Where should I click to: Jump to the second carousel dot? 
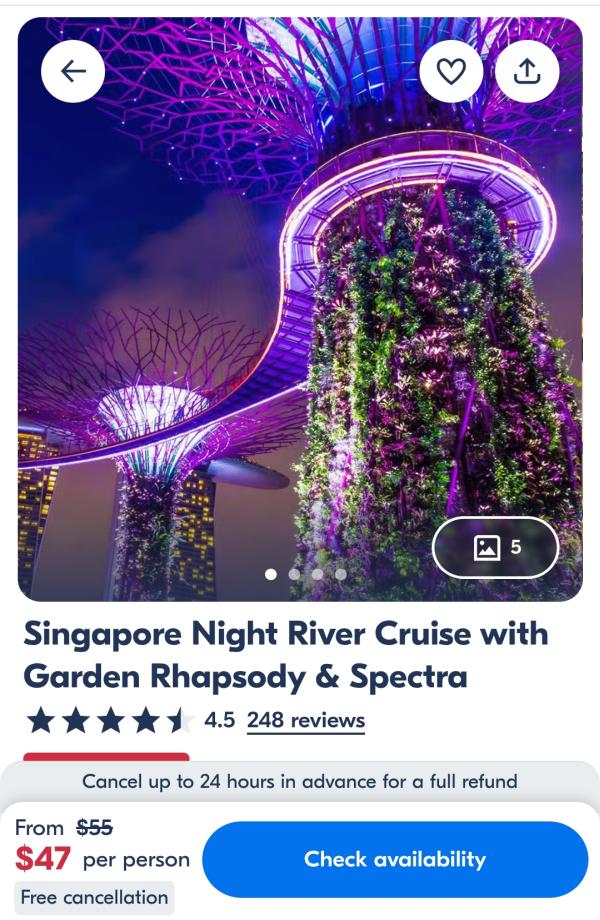coord(294,574)
